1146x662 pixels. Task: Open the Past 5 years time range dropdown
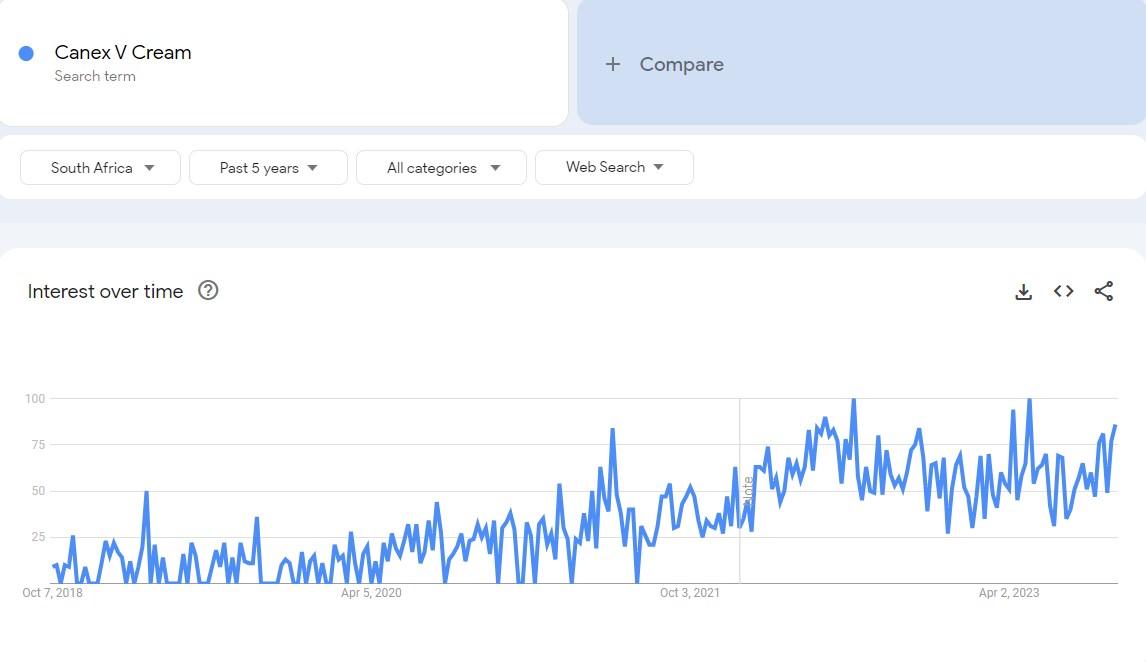click(268, 167)
